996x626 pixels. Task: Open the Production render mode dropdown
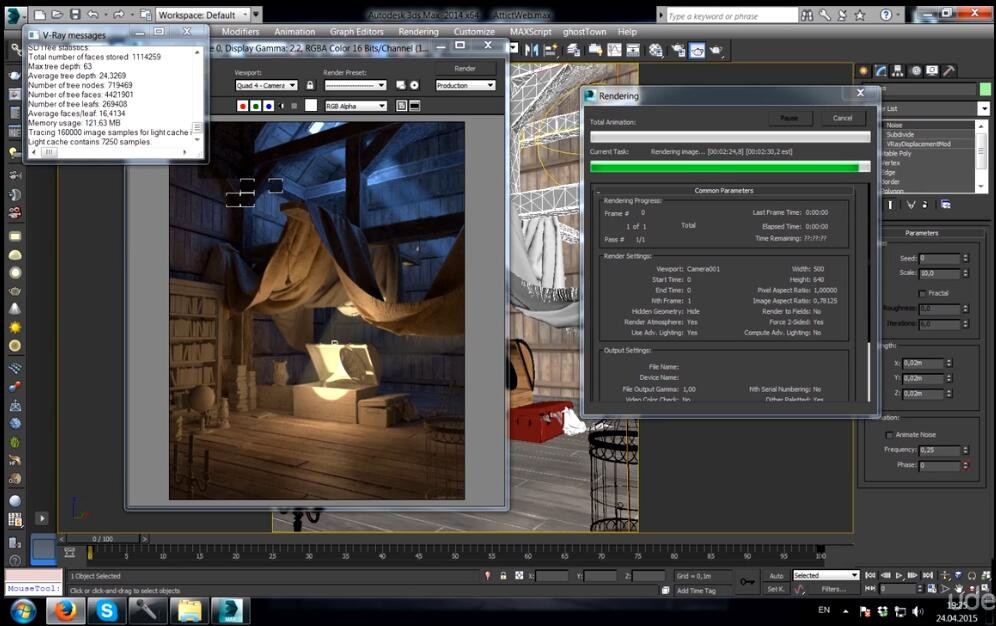coord(465,85)
